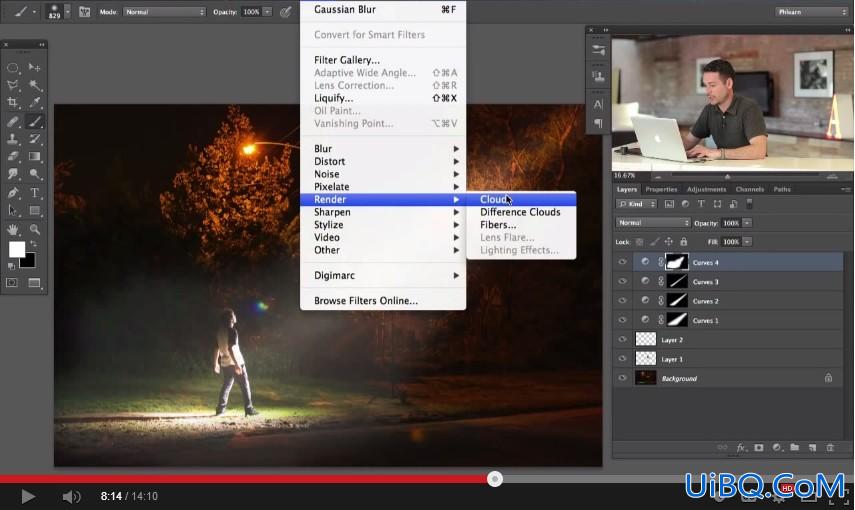855x510 pixels.
Task: Select the Move tool
Action: tap(34, 68)
